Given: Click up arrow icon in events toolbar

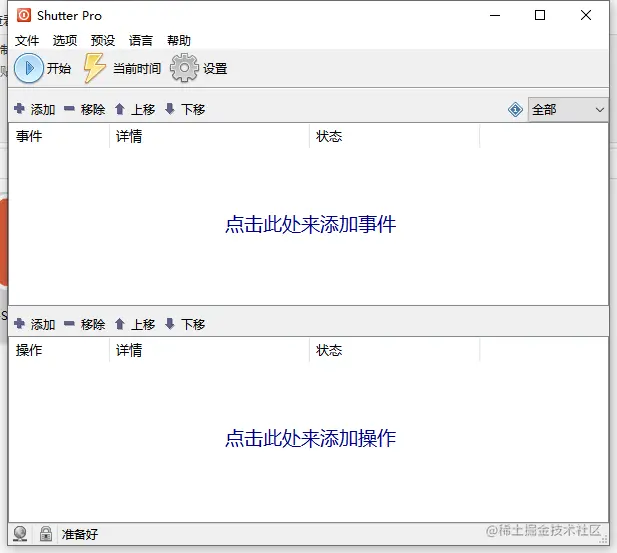Looking at the screenshot, I should pos(120,109).
